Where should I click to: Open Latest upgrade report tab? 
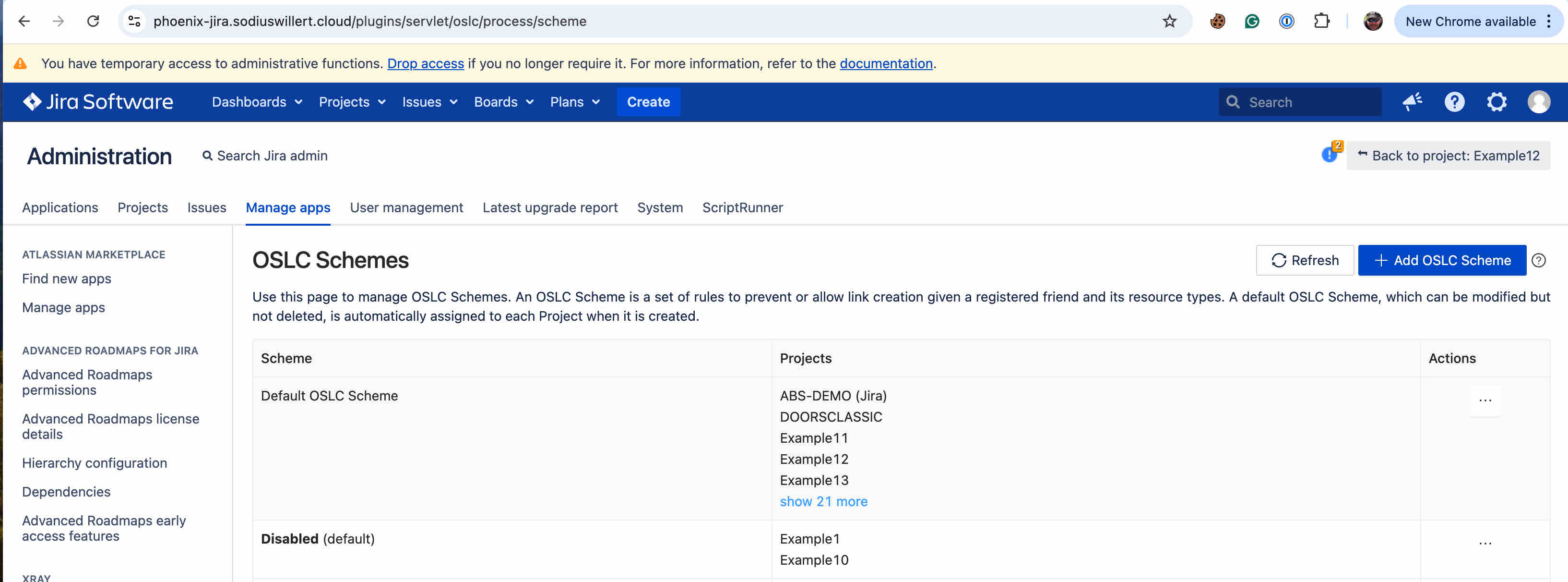[x=550, y=208]
